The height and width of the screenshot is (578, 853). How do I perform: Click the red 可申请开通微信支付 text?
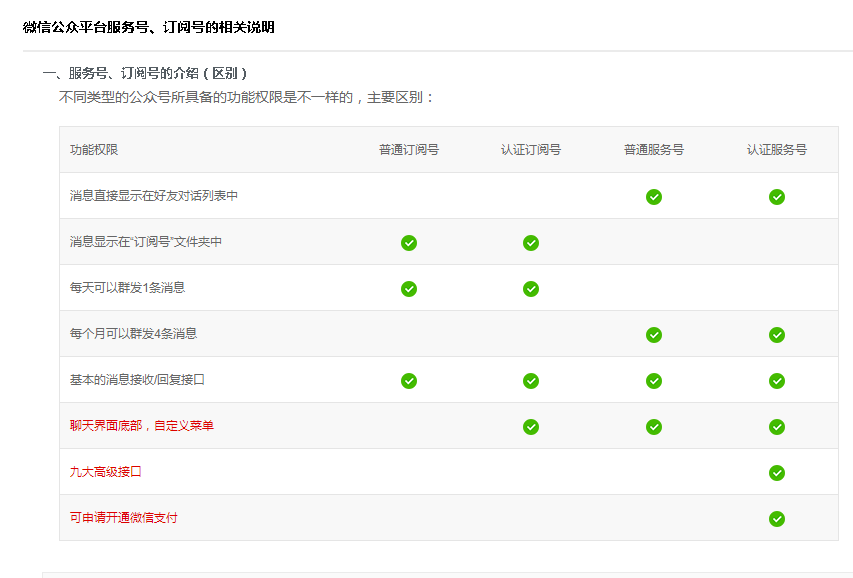(x=124, y=518)
